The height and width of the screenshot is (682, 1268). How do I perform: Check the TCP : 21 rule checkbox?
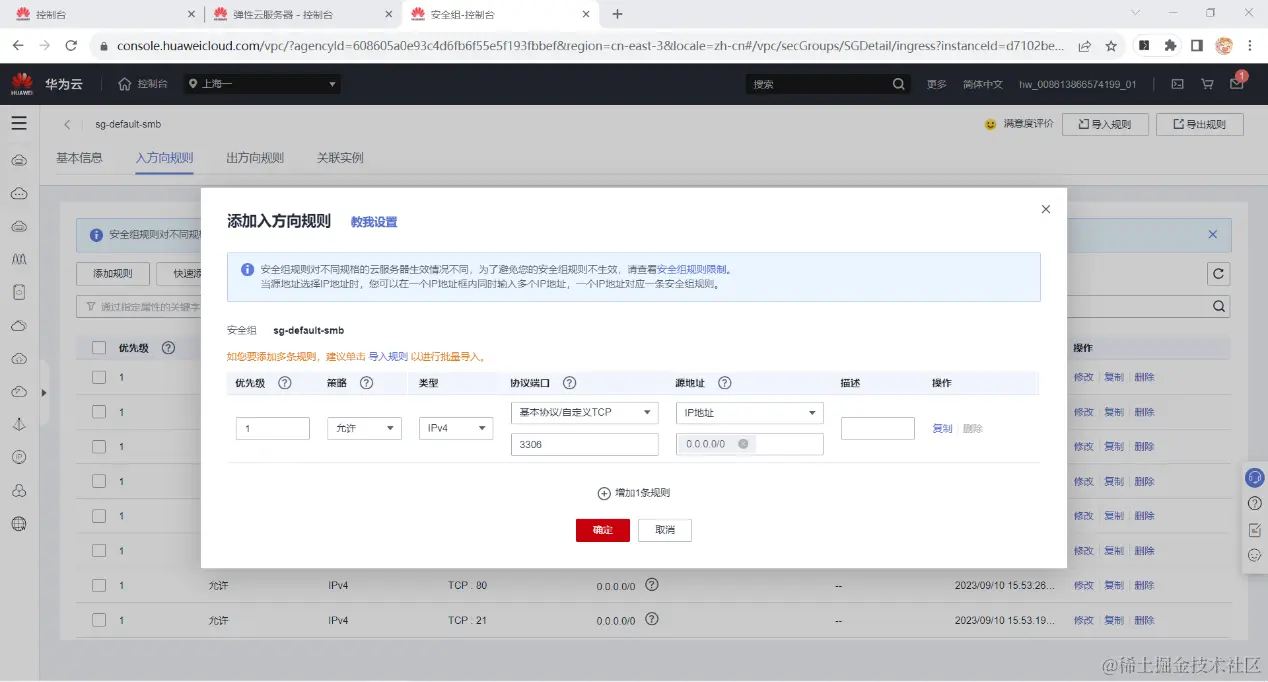coord(99,620)
